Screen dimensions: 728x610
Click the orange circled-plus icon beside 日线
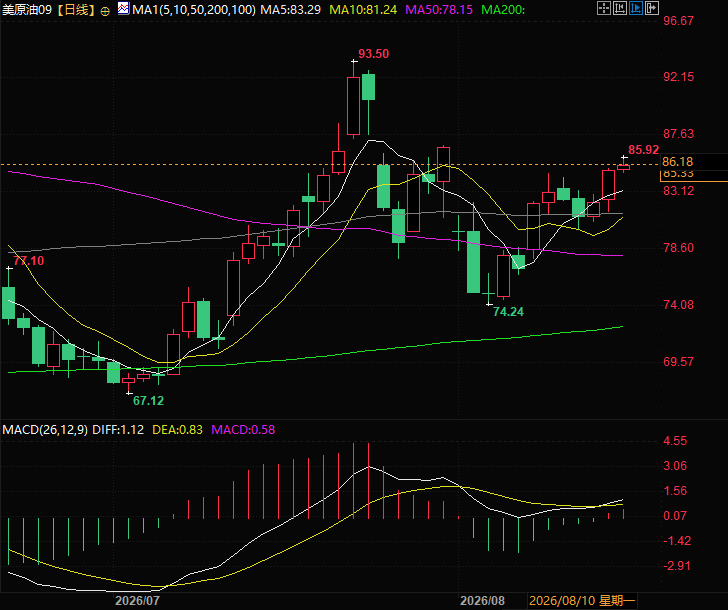(105, 11)
